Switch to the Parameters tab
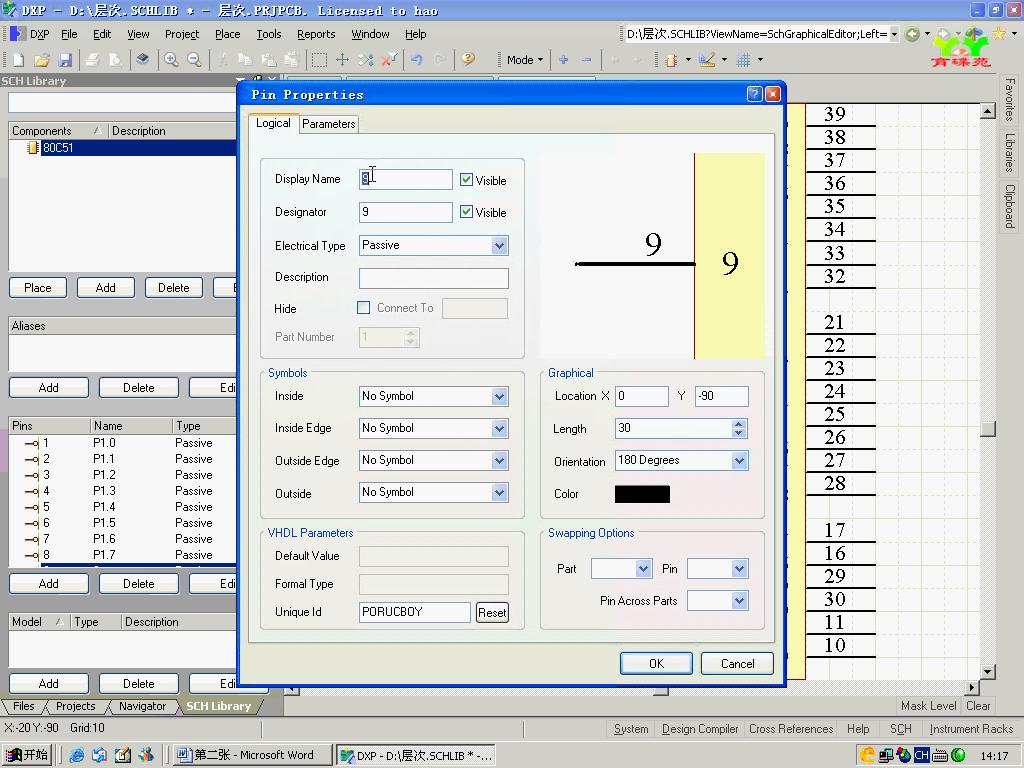This screenshot has width=1024, height=768. point(328,123)
